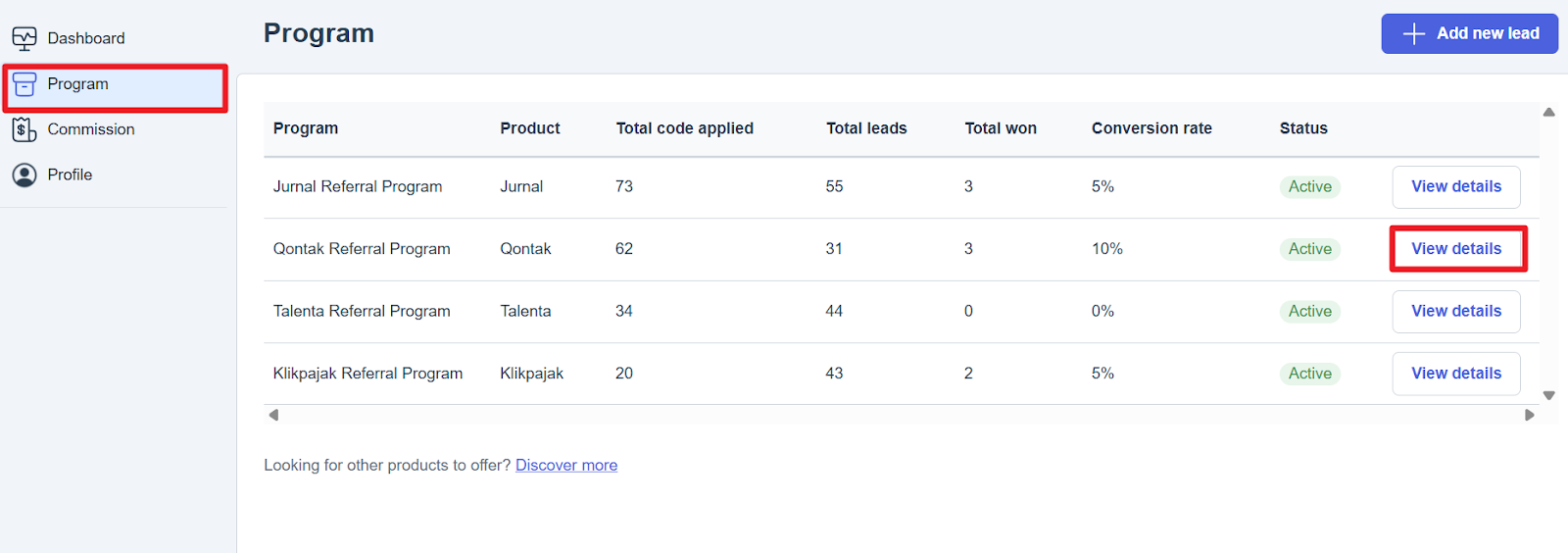Select Commission in the sidebar

pyautogui.click(x=91, y=129)
